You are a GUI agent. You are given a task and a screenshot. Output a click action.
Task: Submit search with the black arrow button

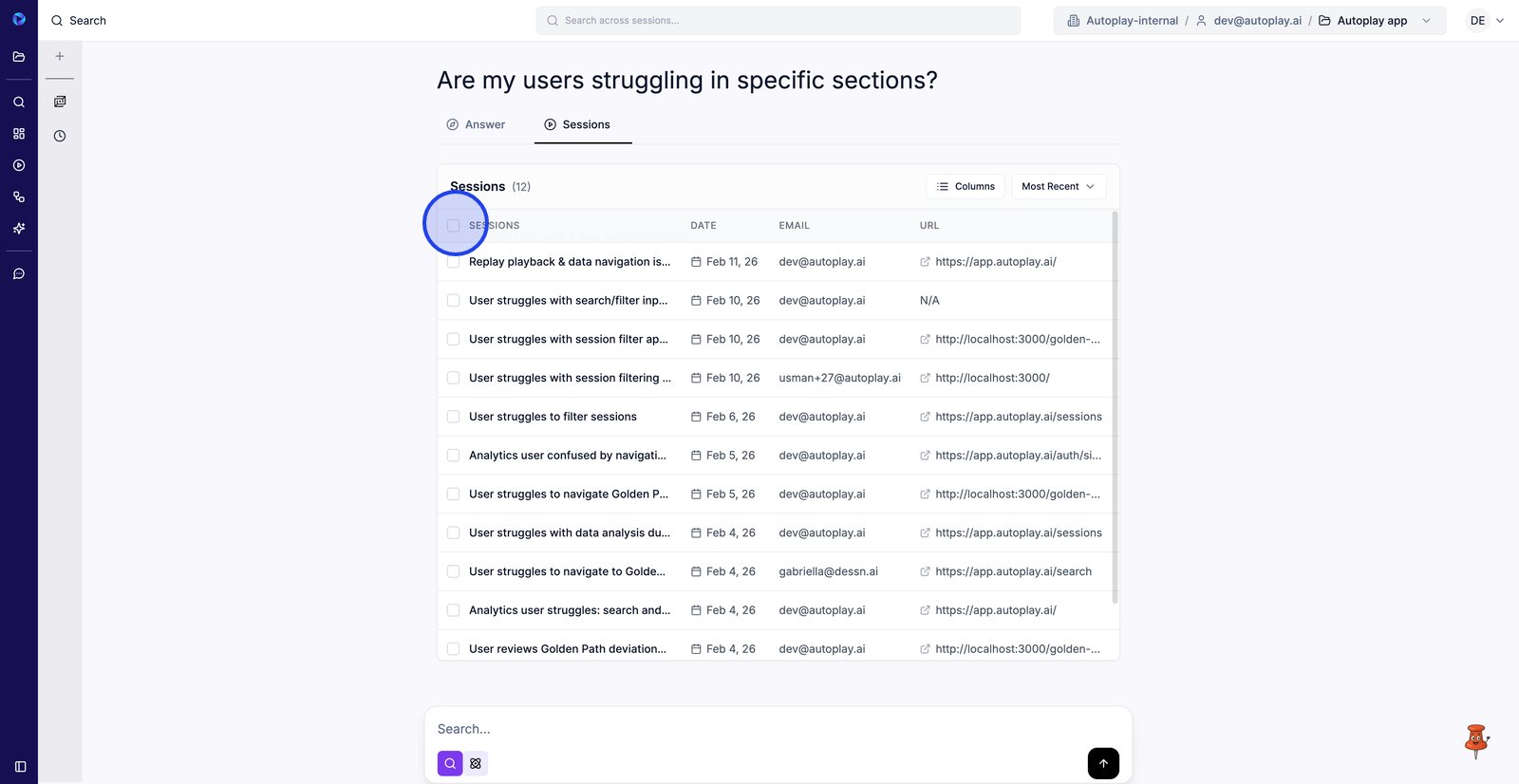point(1103,763)
